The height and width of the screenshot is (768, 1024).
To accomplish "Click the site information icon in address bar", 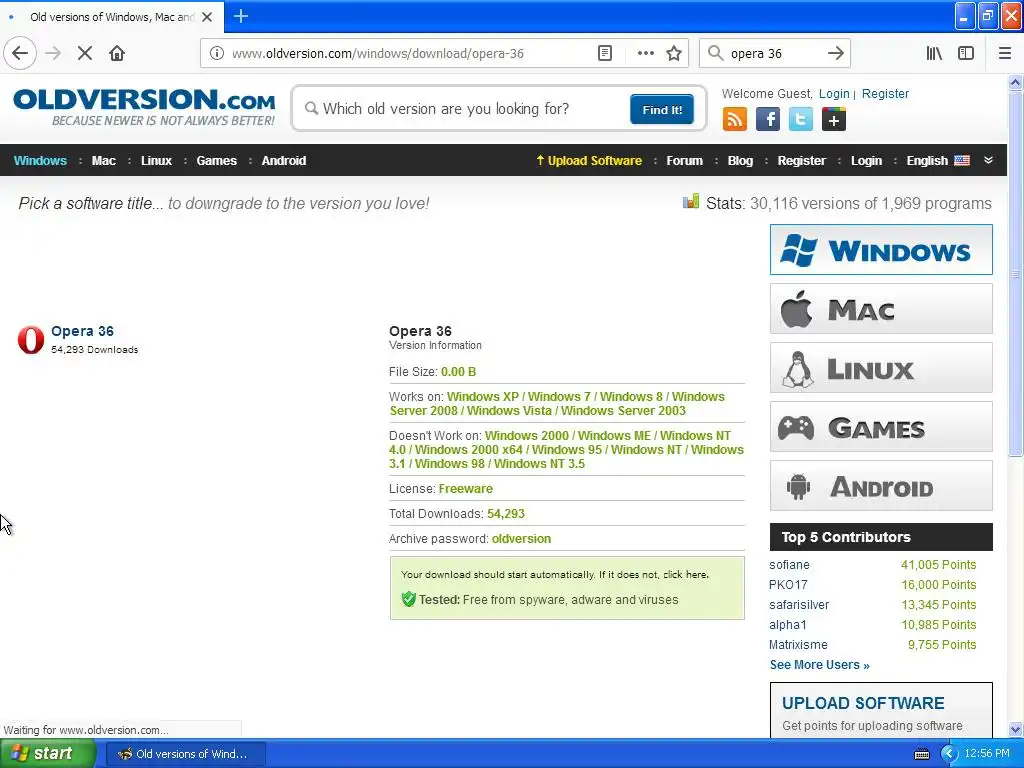I will click(x=216, y=53).
